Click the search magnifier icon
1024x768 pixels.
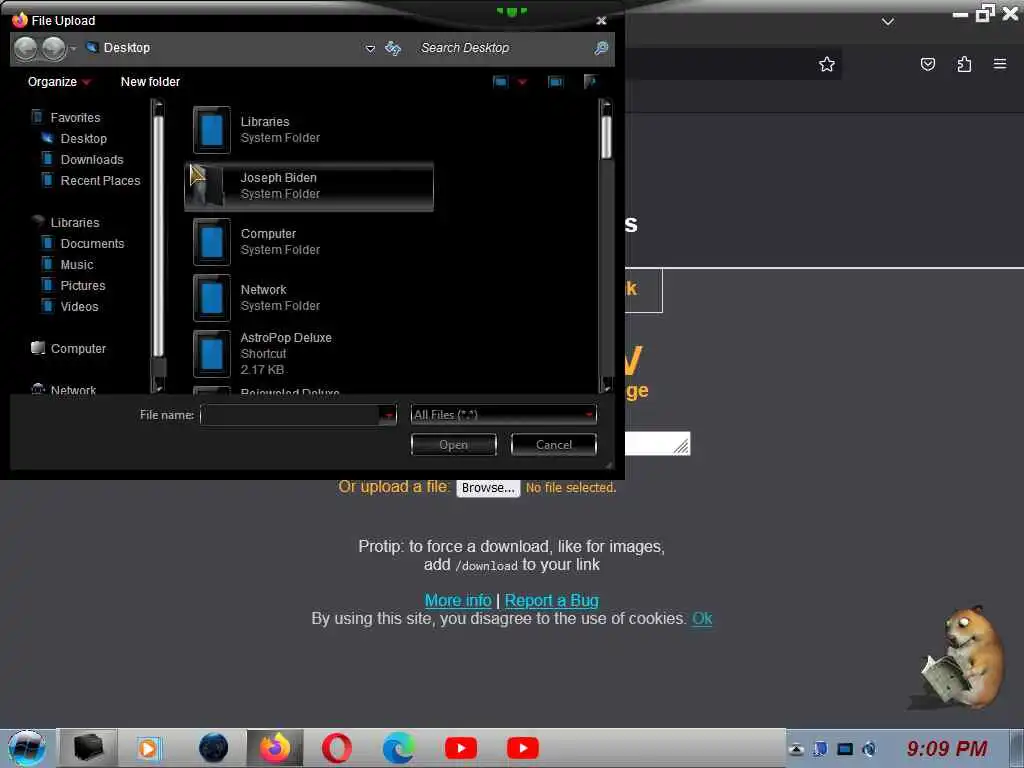(601, 48)
